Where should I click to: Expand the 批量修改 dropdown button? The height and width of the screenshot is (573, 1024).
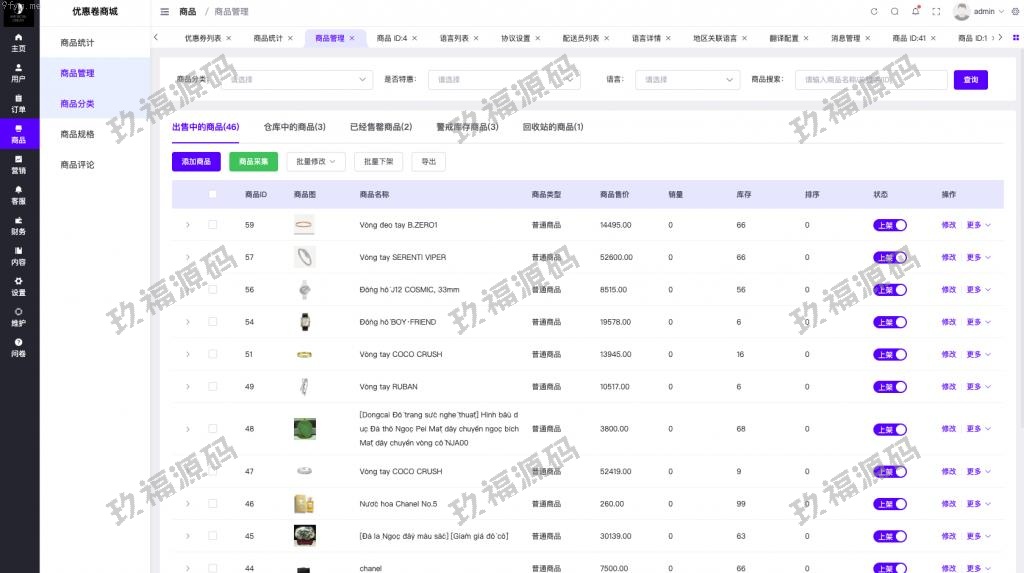pos(316,161)
